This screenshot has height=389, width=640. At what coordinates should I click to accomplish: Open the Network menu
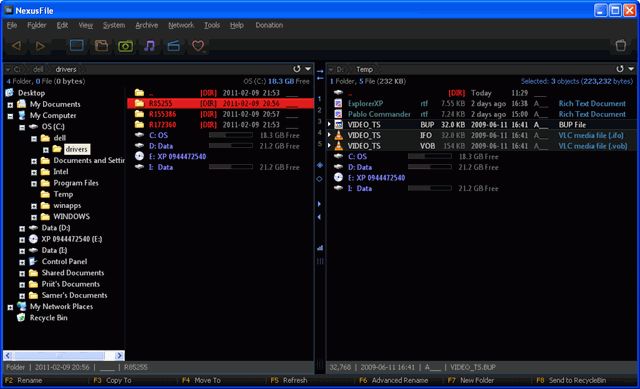tap(181, 25)
